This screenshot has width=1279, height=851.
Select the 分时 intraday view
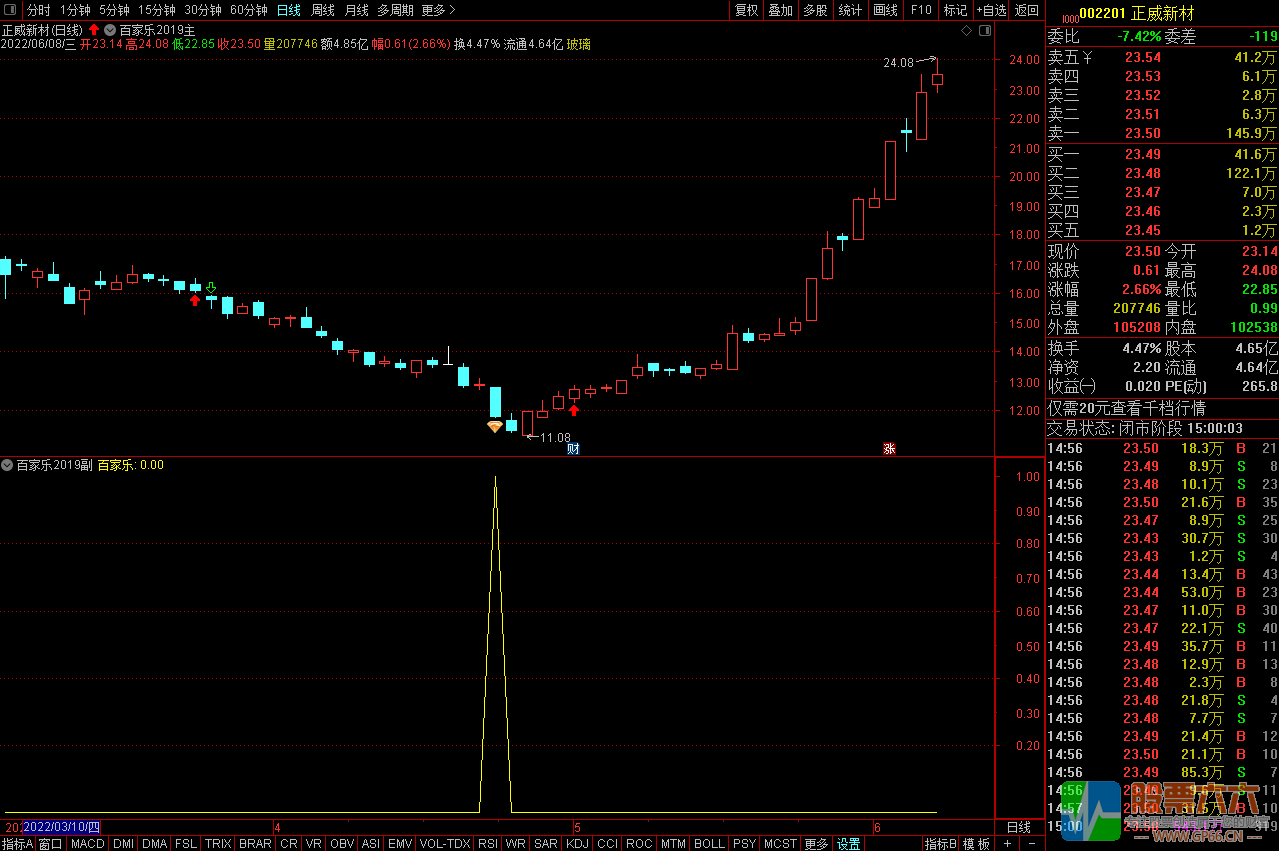38,10
